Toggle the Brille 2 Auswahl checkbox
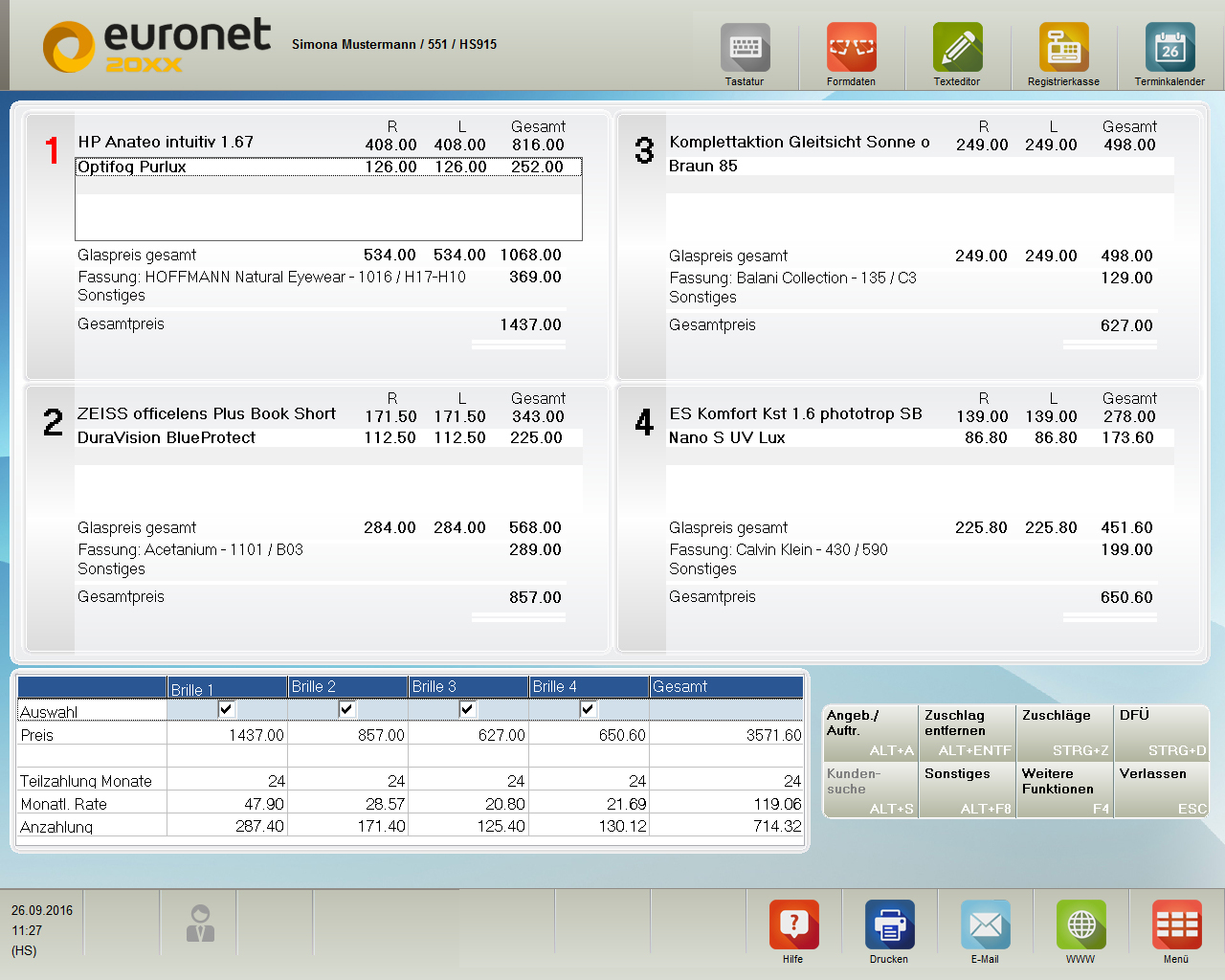The height and width of the screenshot is (980, 1225). pos(347,709)
